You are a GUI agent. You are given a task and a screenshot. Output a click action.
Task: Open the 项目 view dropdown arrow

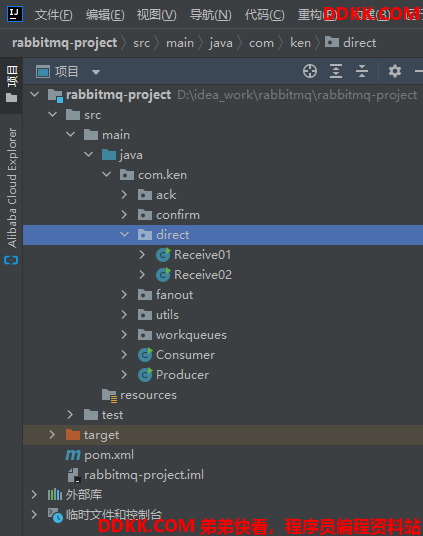96,72
